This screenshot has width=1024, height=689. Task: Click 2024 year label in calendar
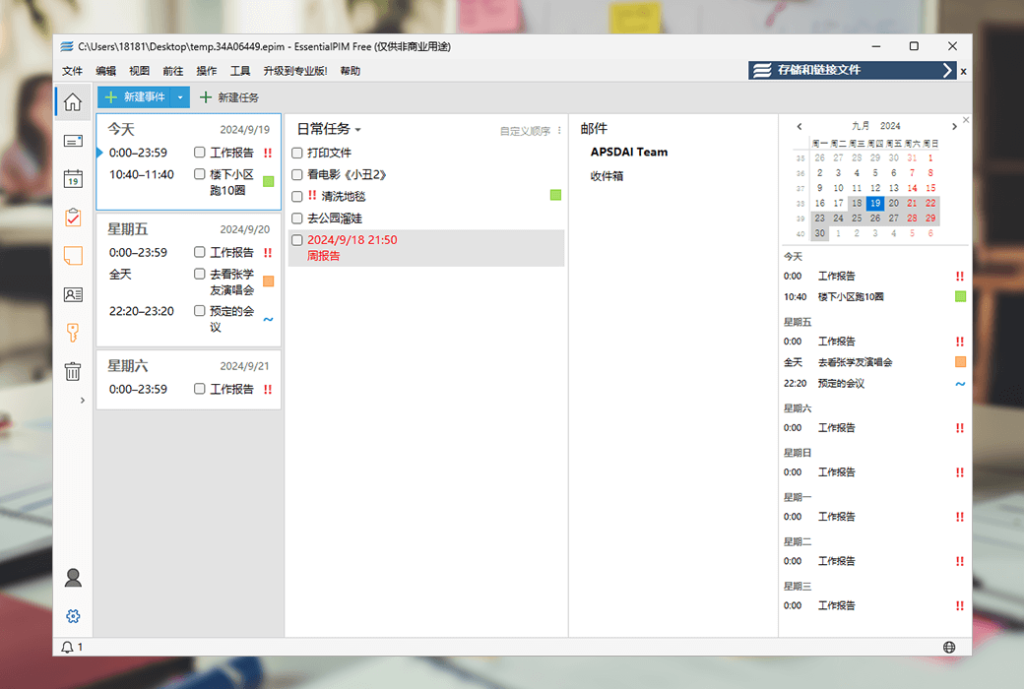pyautogui.click(x=889, y=125)
